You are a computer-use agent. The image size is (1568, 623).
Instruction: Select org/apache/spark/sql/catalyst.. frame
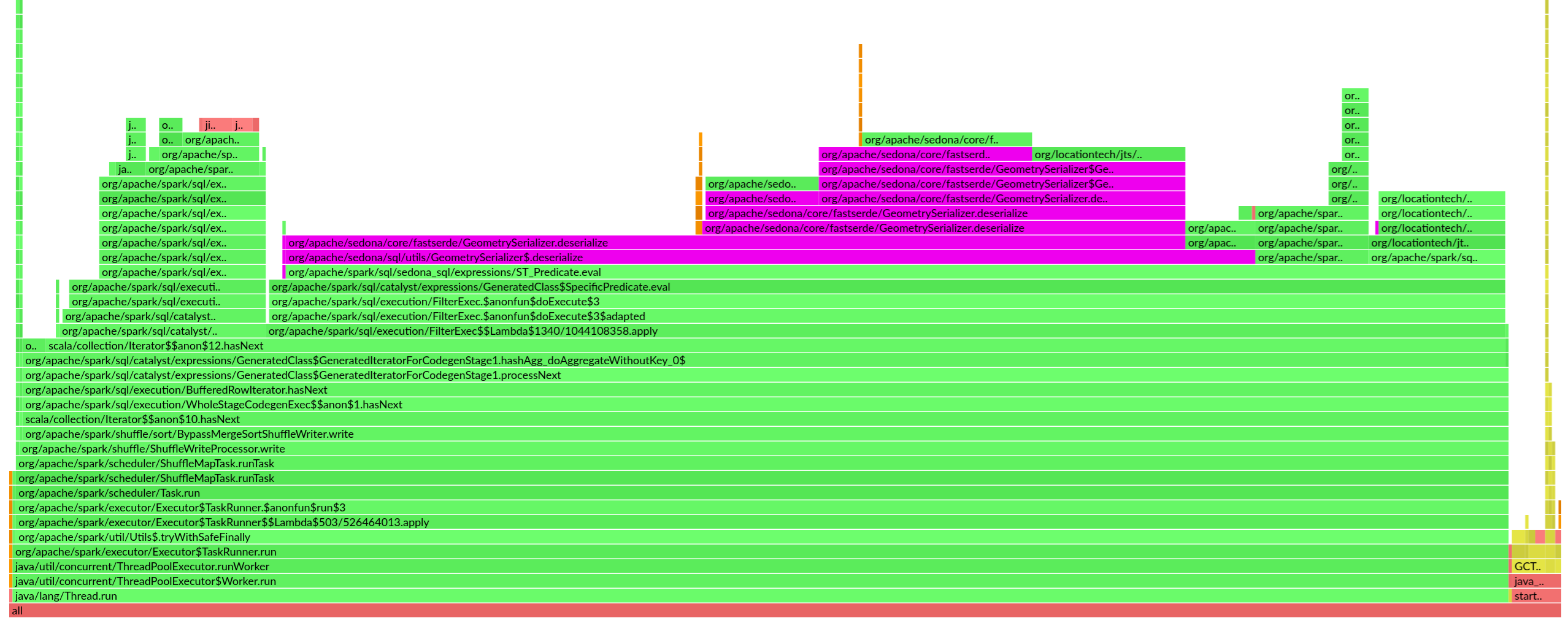click(164, 316)
